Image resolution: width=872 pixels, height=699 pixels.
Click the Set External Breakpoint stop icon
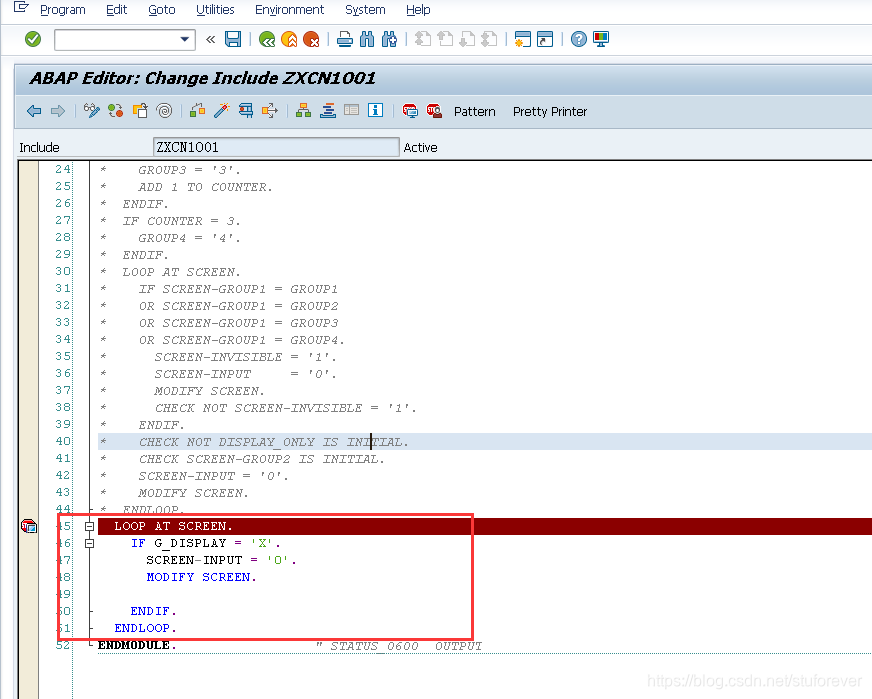434,111
